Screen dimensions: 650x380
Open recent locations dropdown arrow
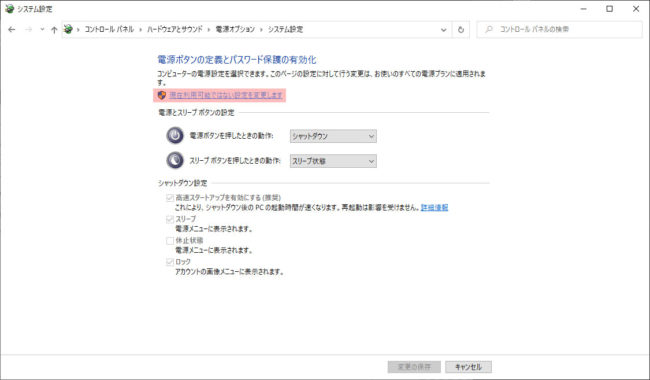42,29
